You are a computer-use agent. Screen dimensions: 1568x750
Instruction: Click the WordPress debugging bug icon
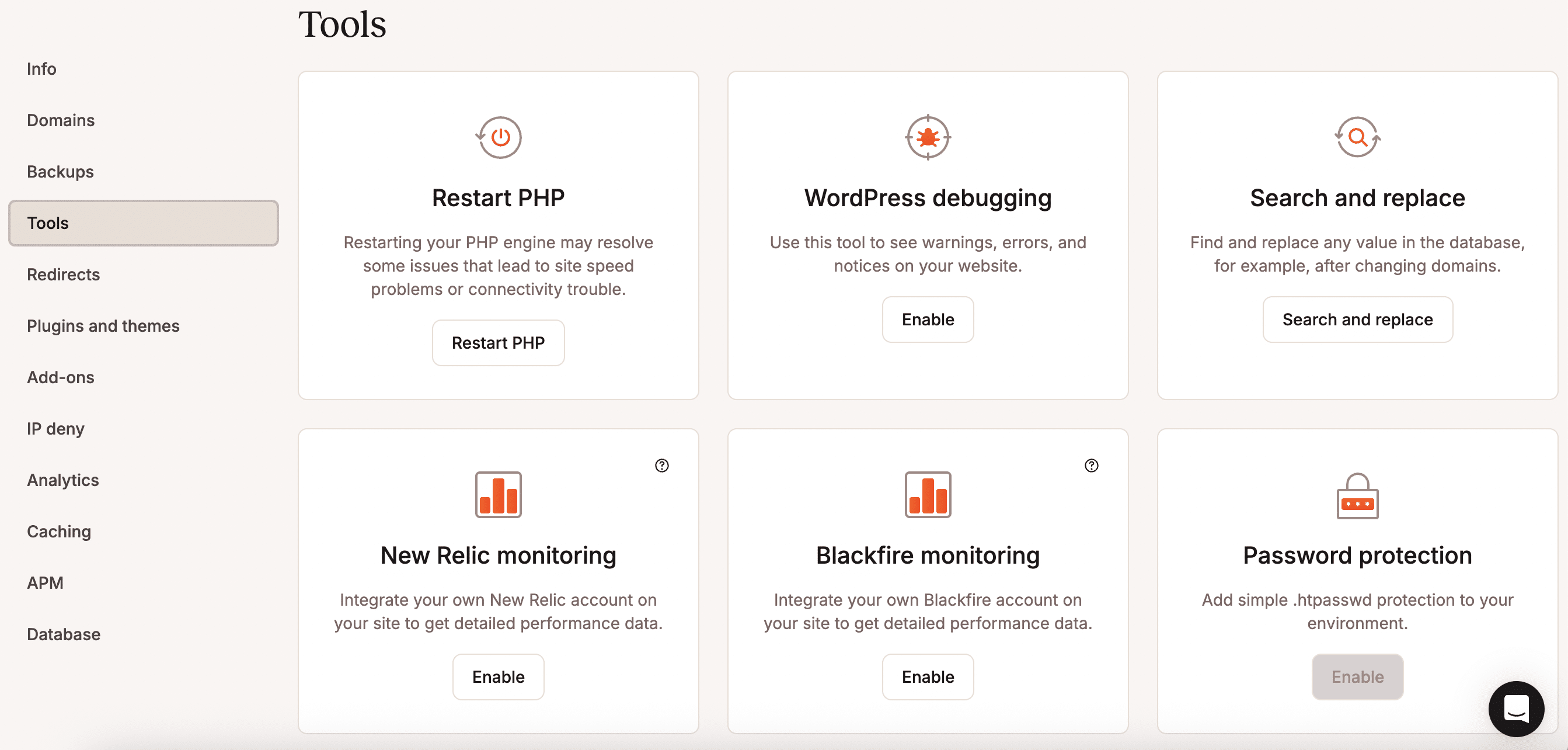(927, 137)
